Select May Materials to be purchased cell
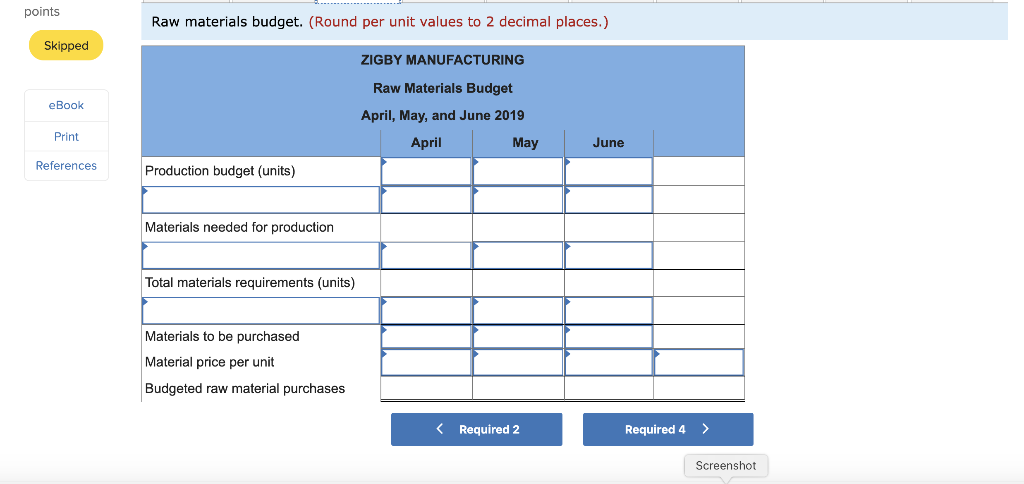This screenshot has height=484, width=1024. [518, 336]
